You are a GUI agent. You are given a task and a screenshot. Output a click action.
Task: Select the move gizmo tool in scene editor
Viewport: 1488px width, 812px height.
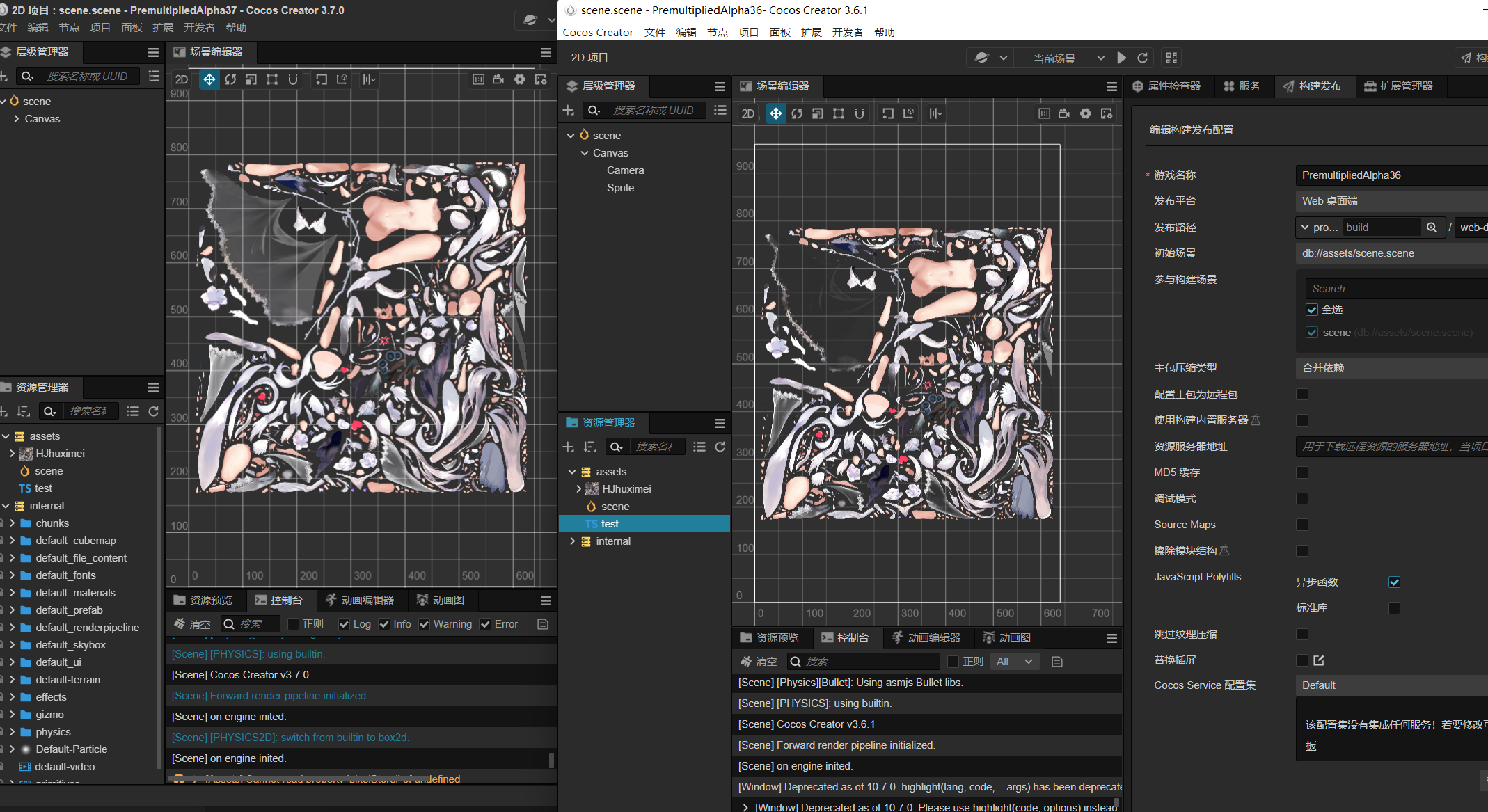(x=775, y=113)
